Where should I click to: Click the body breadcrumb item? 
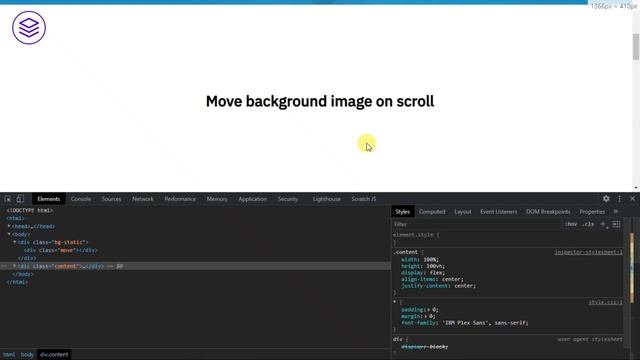[27, 354]
